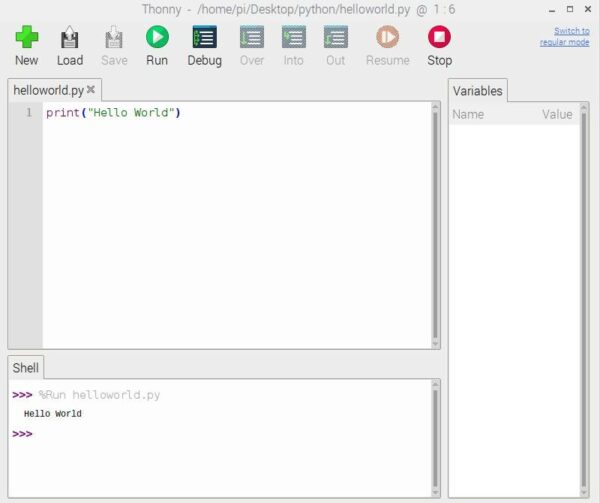Start debugging with the Debug icon
The height and width of the screenshot is (503, 600).
pos(204,38)
